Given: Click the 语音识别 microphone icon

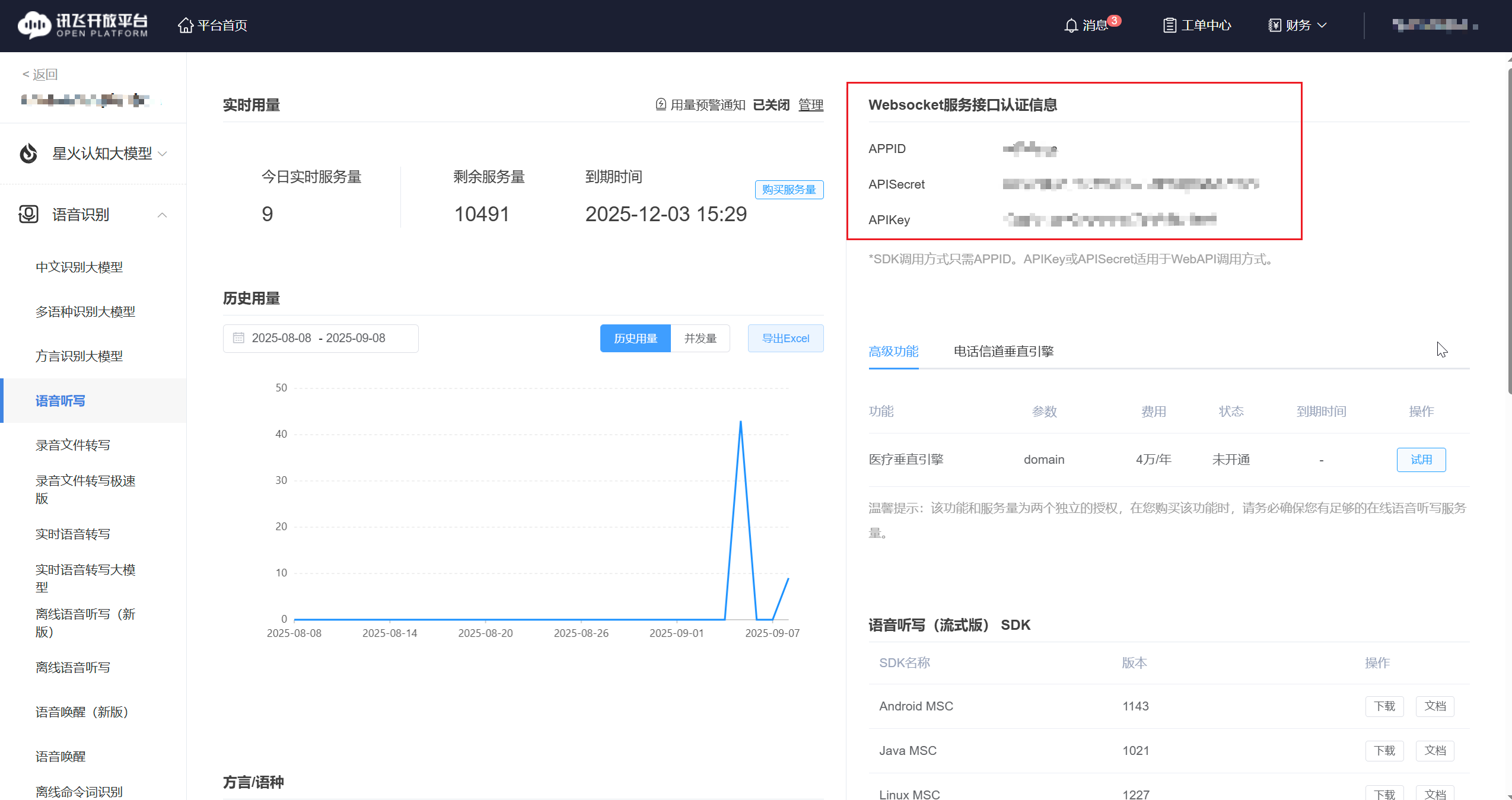Looking at the screenshot, I should (x=28, y=215).
